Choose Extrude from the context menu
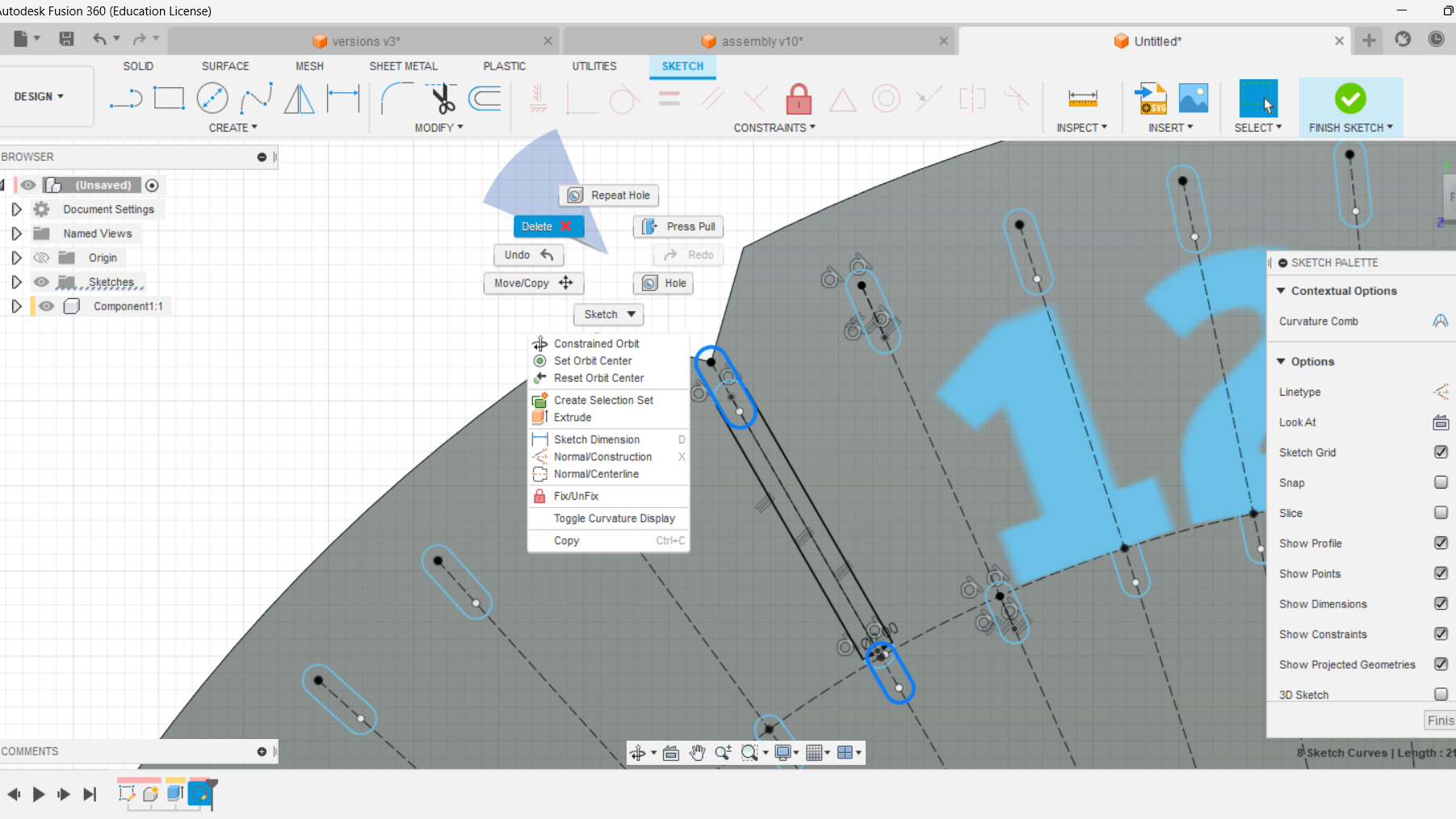 tap(573, 418)
